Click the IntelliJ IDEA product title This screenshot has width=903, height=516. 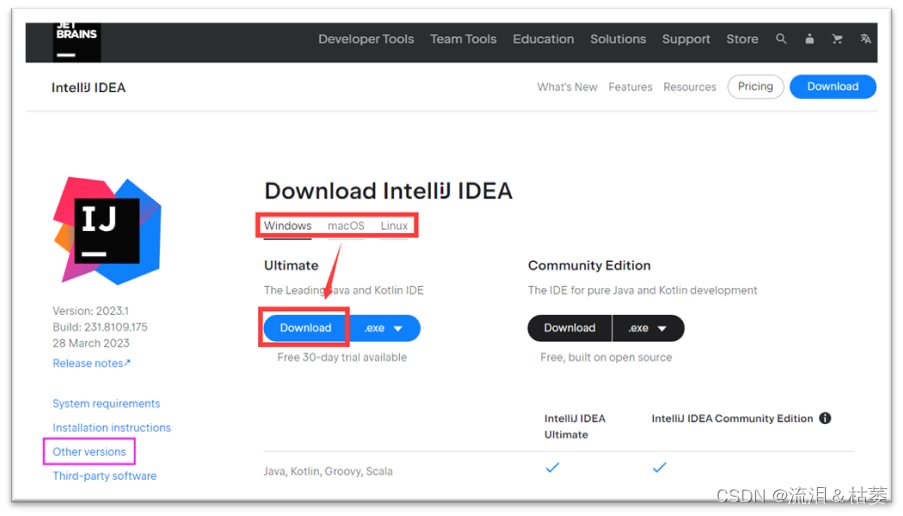click(88, 88)
